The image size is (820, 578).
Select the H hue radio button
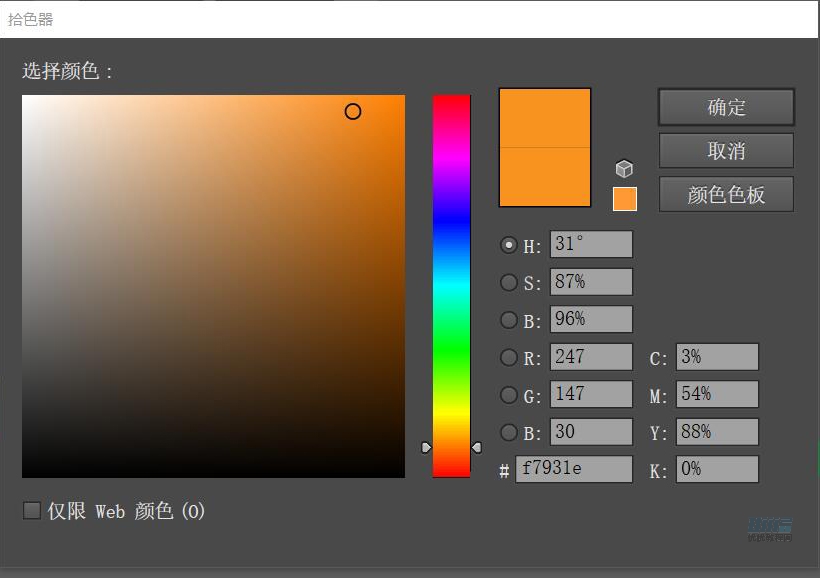pyautogui.click(x=508, y=245)
